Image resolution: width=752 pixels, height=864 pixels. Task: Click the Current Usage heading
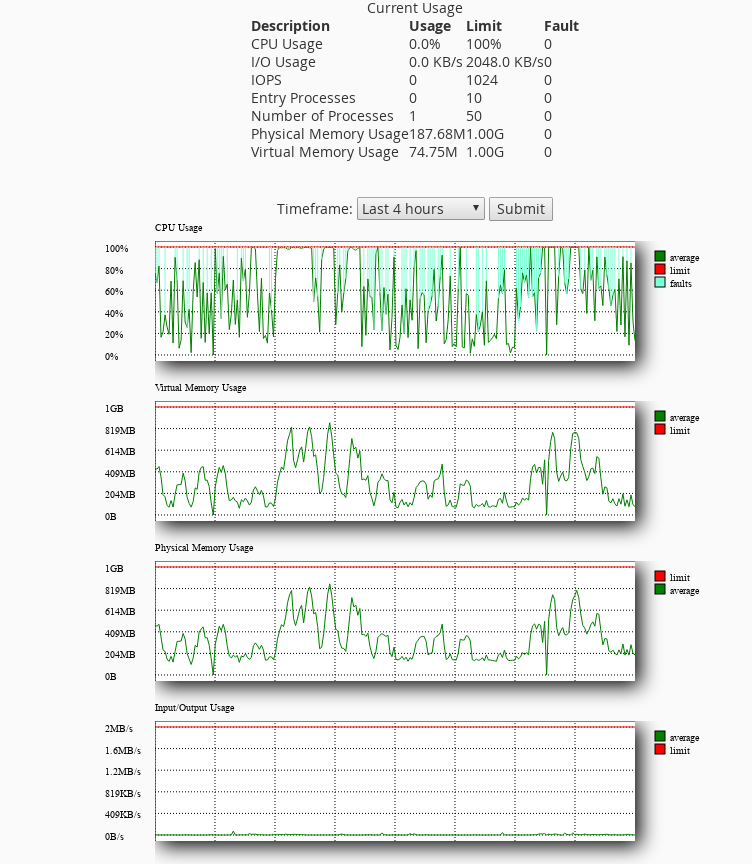point(415,8)
